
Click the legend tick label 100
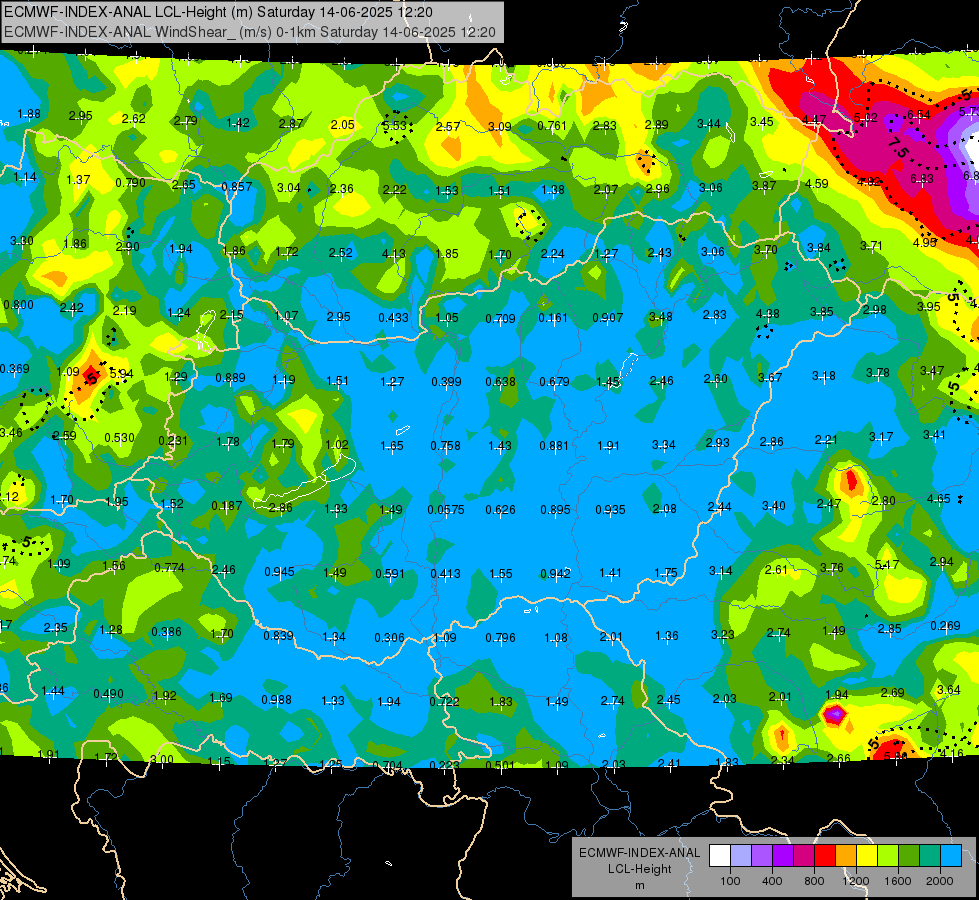pos(730,881)
